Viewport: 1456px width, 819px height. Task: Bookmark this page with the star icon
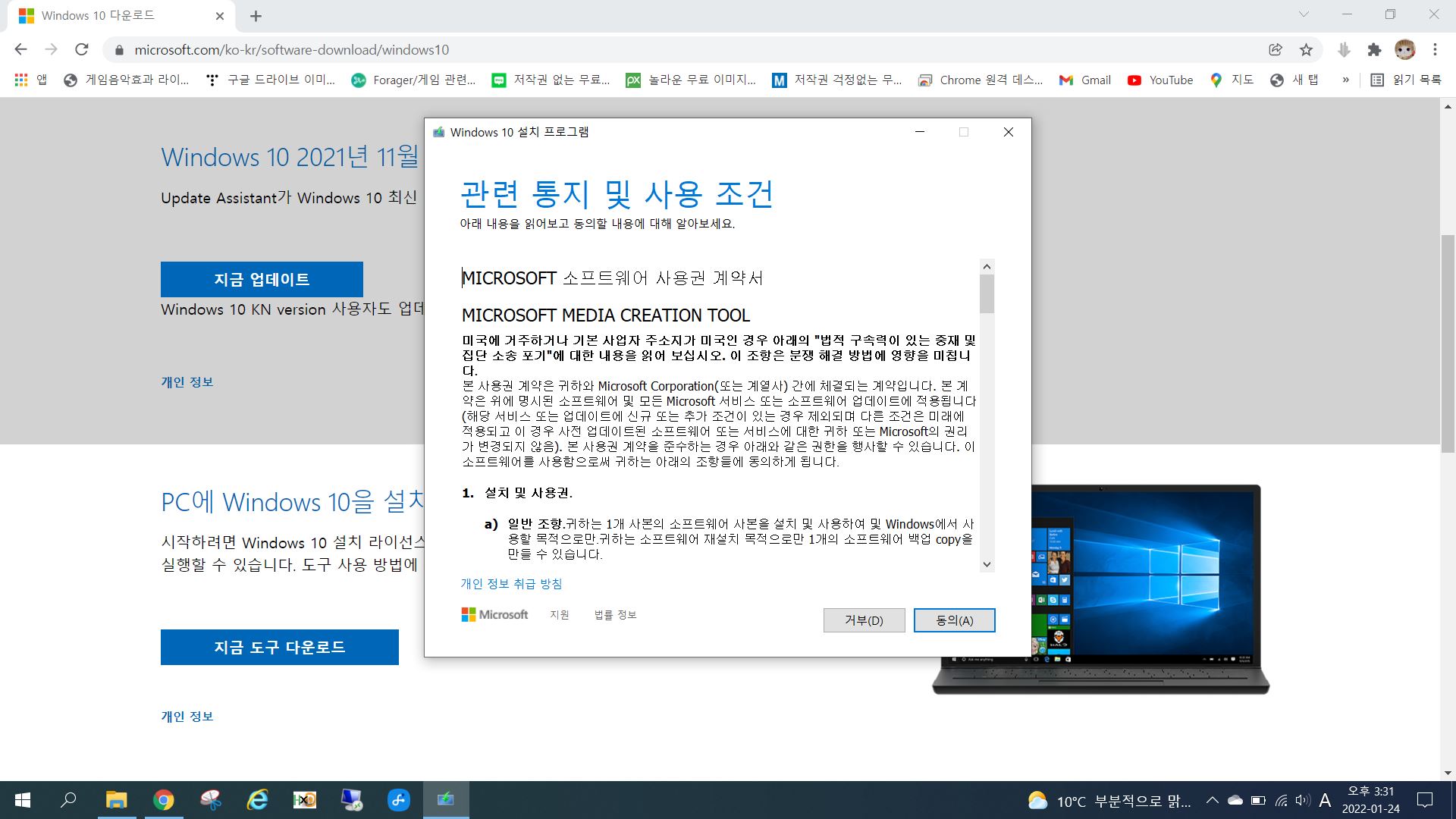coord(1306,50)
